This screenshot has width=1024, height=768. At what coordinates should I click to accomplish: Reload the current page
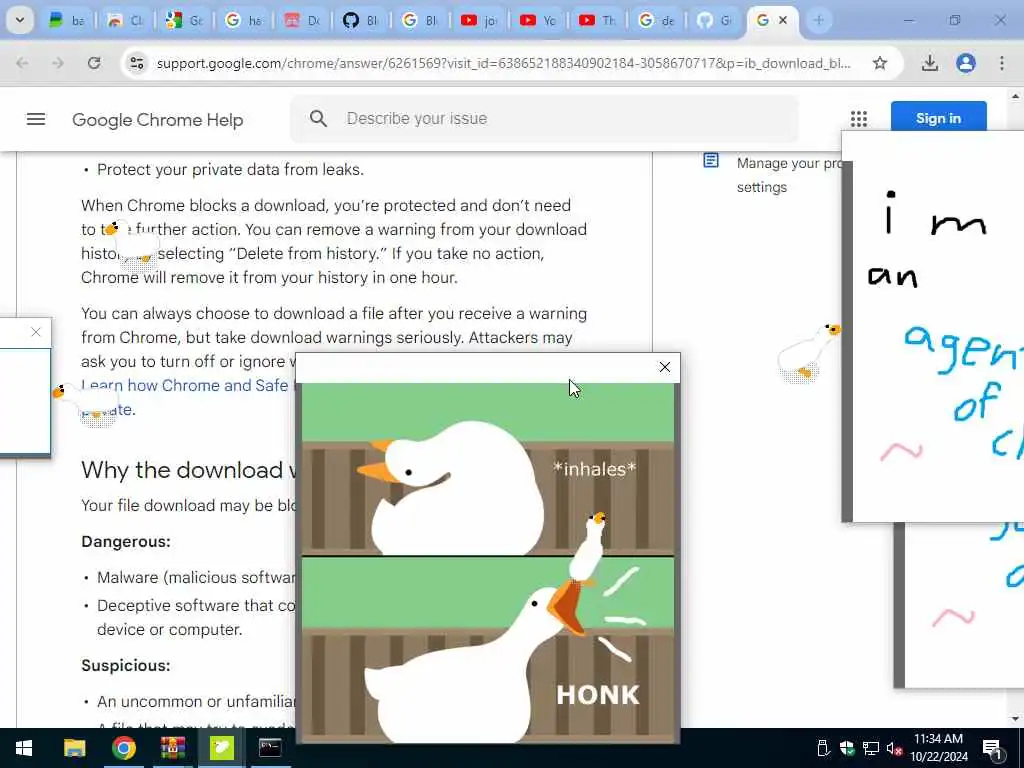[x=94, y=63]
